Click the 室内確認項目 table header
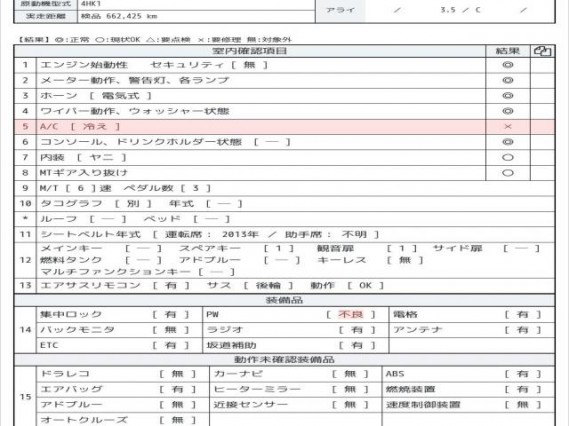This screenshot has height=426, width=569. tap(250, 51)
